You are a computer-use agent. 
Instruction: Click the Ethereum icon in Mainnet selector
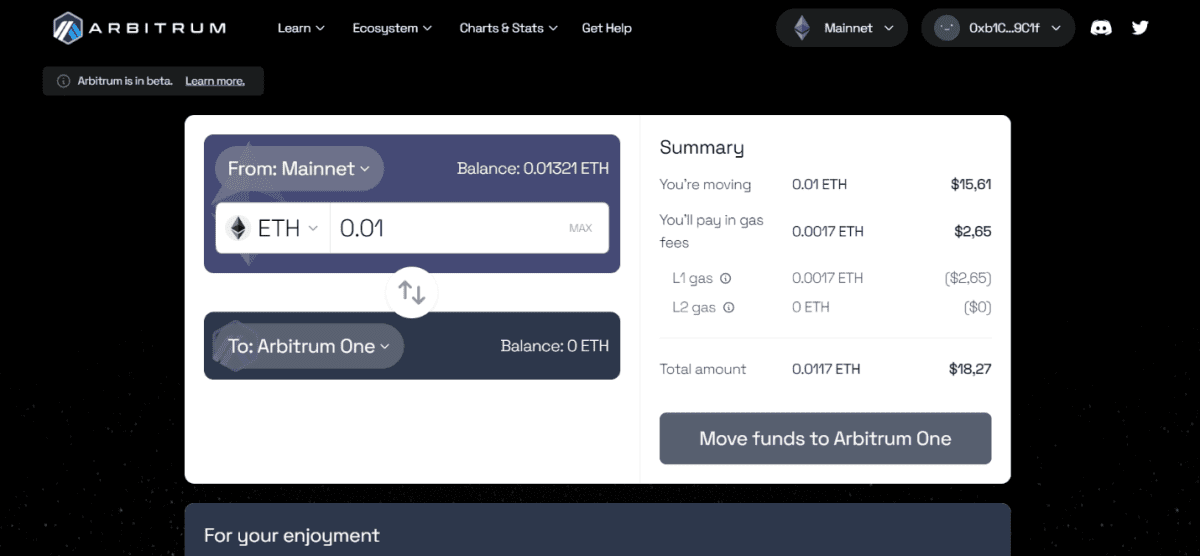(802, 28)
